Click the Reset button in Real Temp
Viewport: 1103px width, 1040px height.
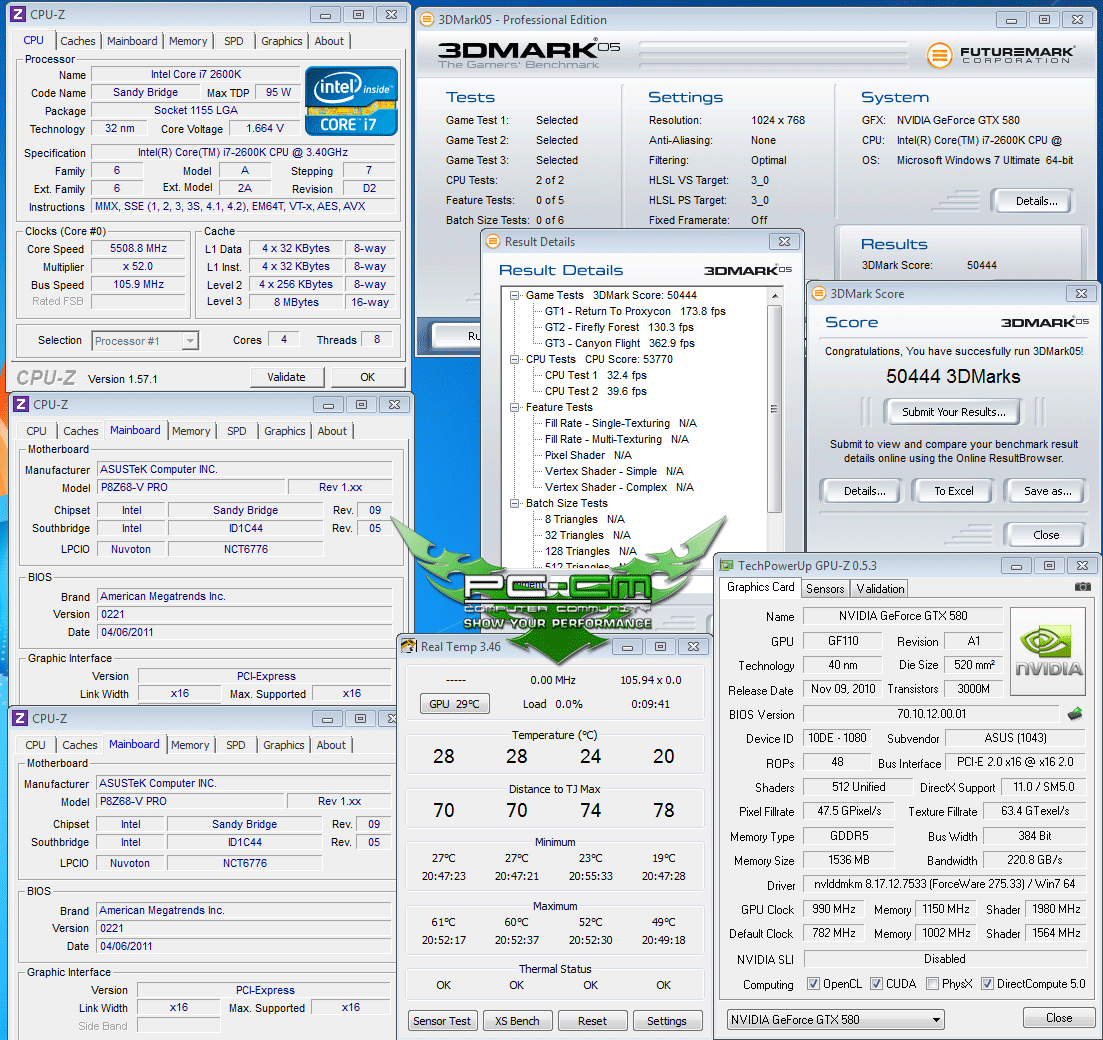[592, 1021]
